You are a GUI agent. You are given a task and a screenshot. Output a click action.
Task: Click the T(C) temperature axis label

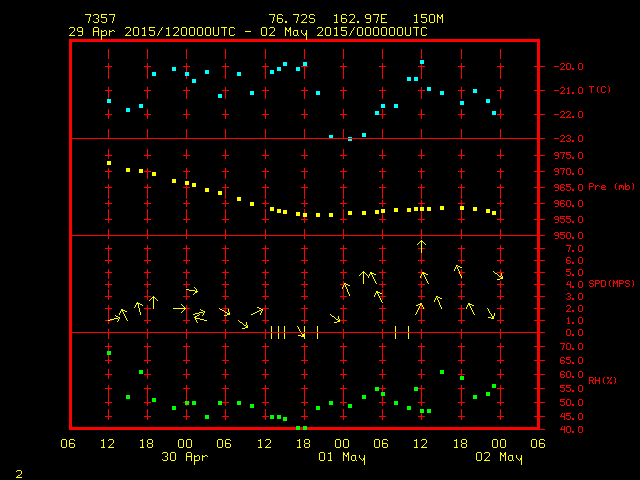pyautogui.click(x=599, y=90)
